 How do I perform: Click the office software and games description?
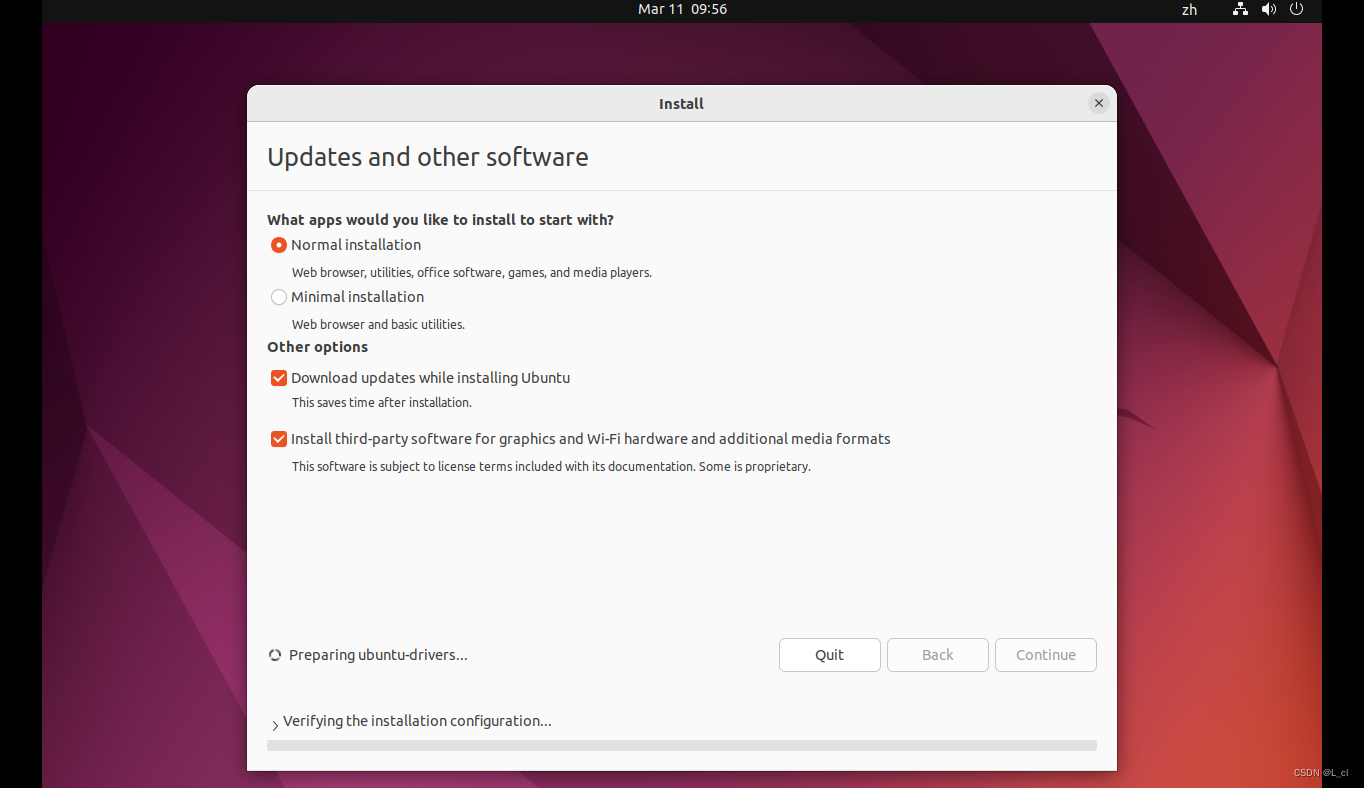coord(471,272)
